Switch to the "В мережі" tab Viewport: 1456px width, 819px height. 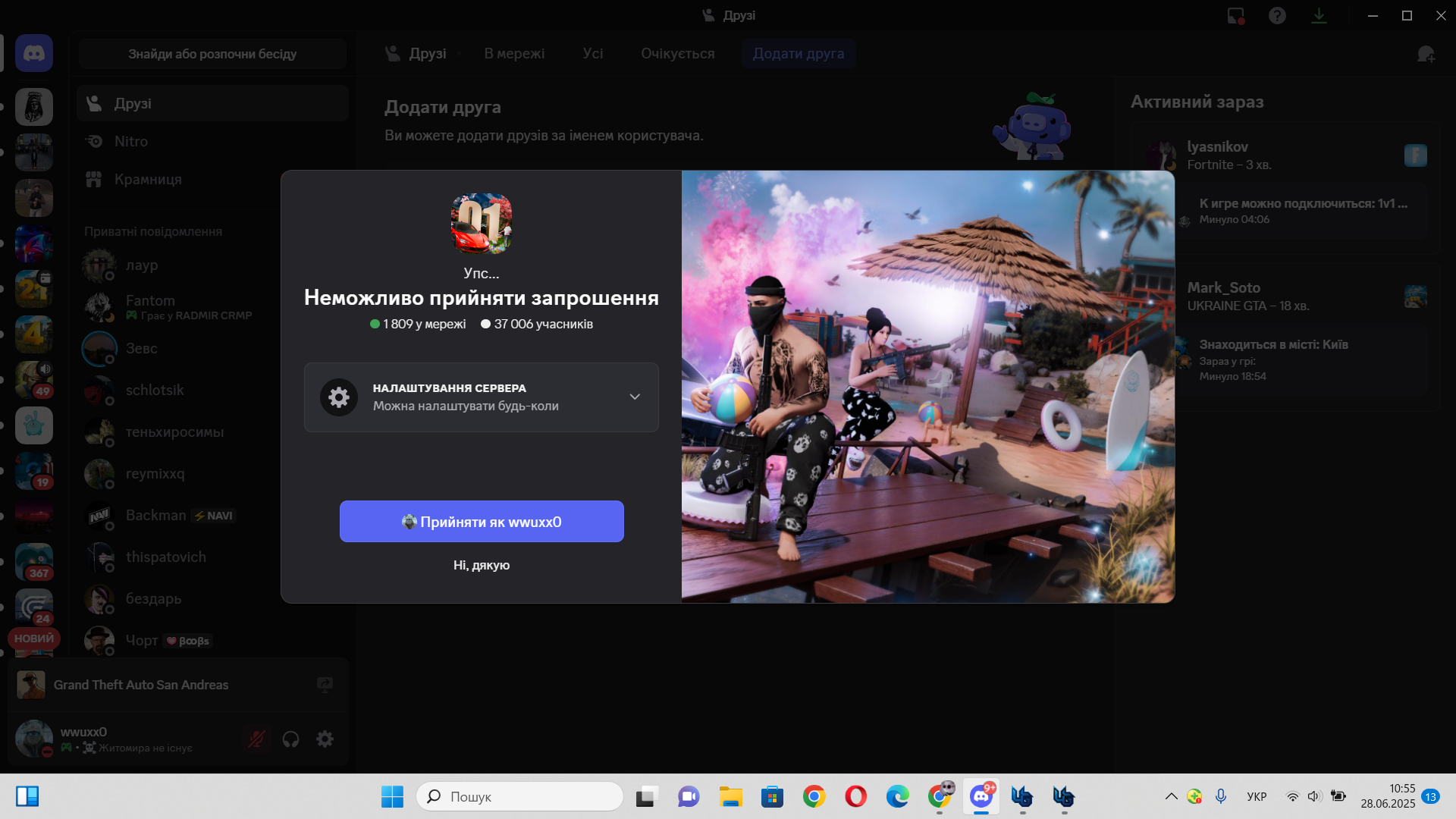click(x=514, y=54)
